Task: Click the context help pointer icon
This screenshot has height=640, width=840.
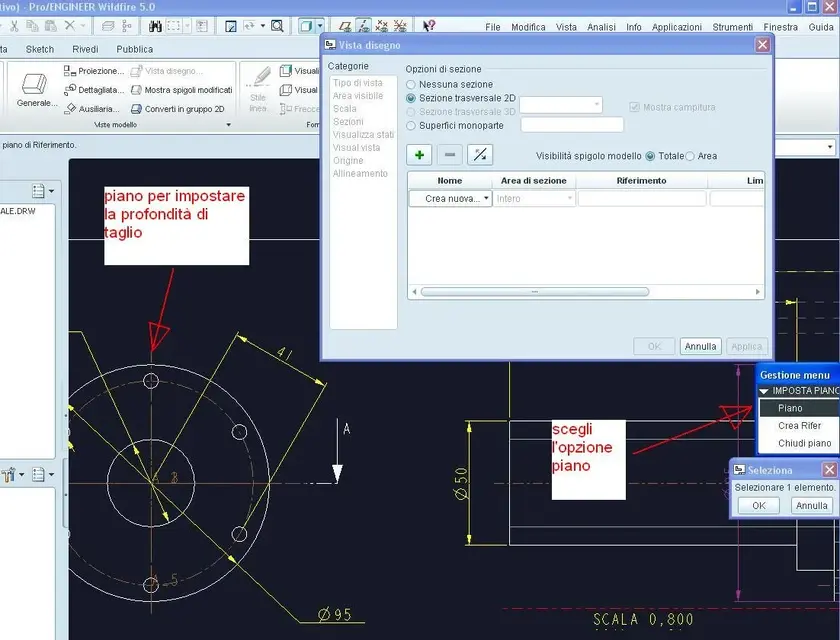Action: point(429,26)
